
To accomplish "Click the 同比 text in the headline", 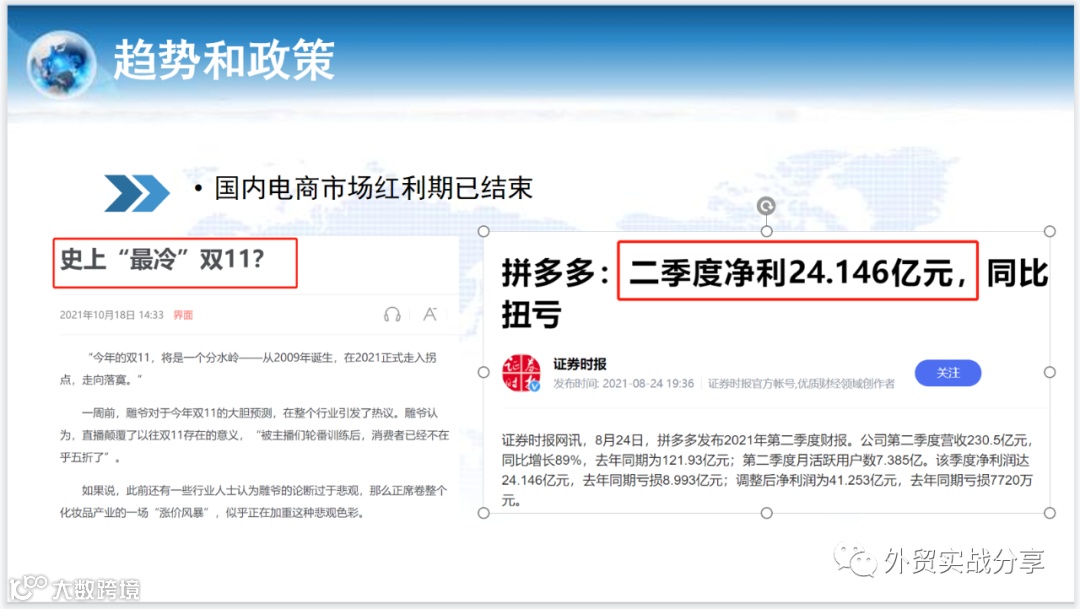I will coord(1017,273).
